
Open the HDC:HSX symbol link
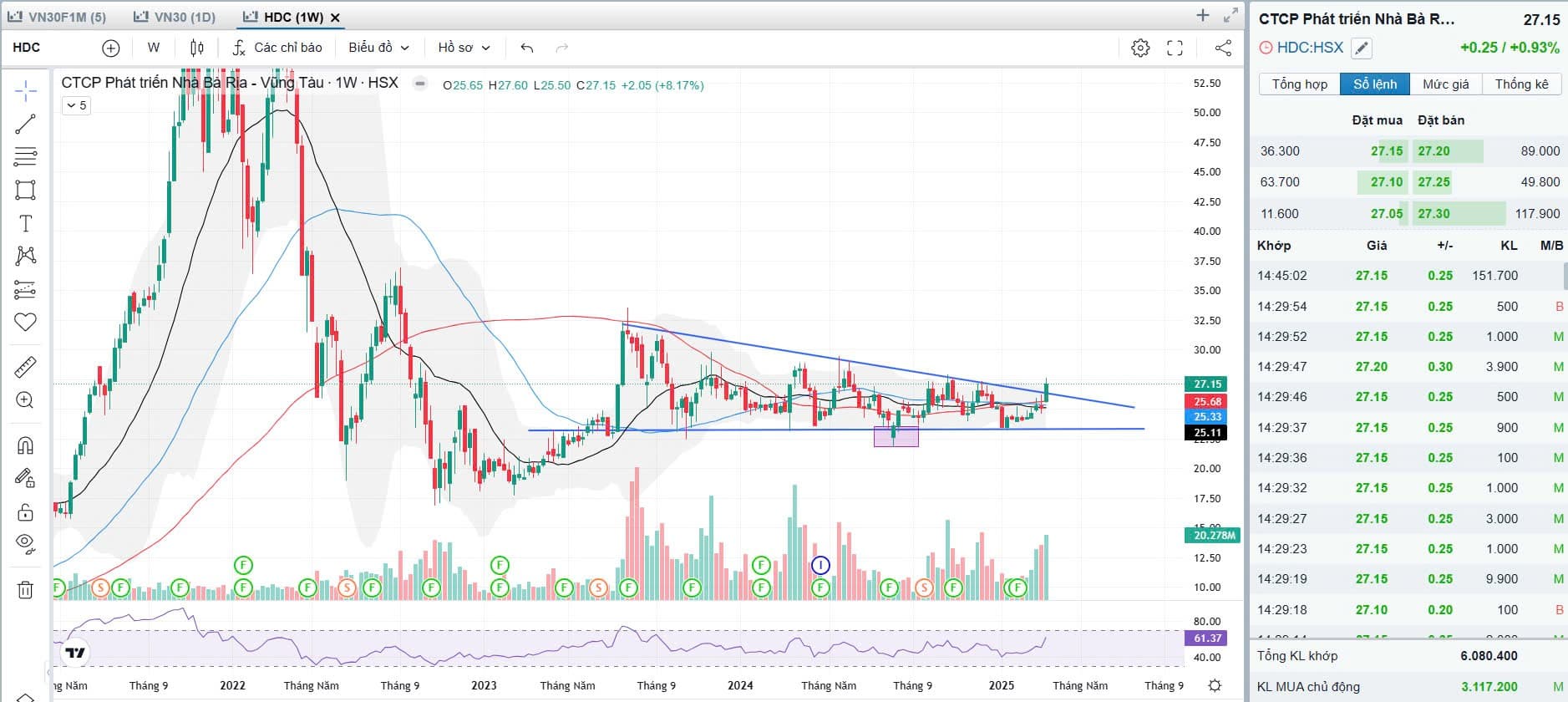(1310, 48)
